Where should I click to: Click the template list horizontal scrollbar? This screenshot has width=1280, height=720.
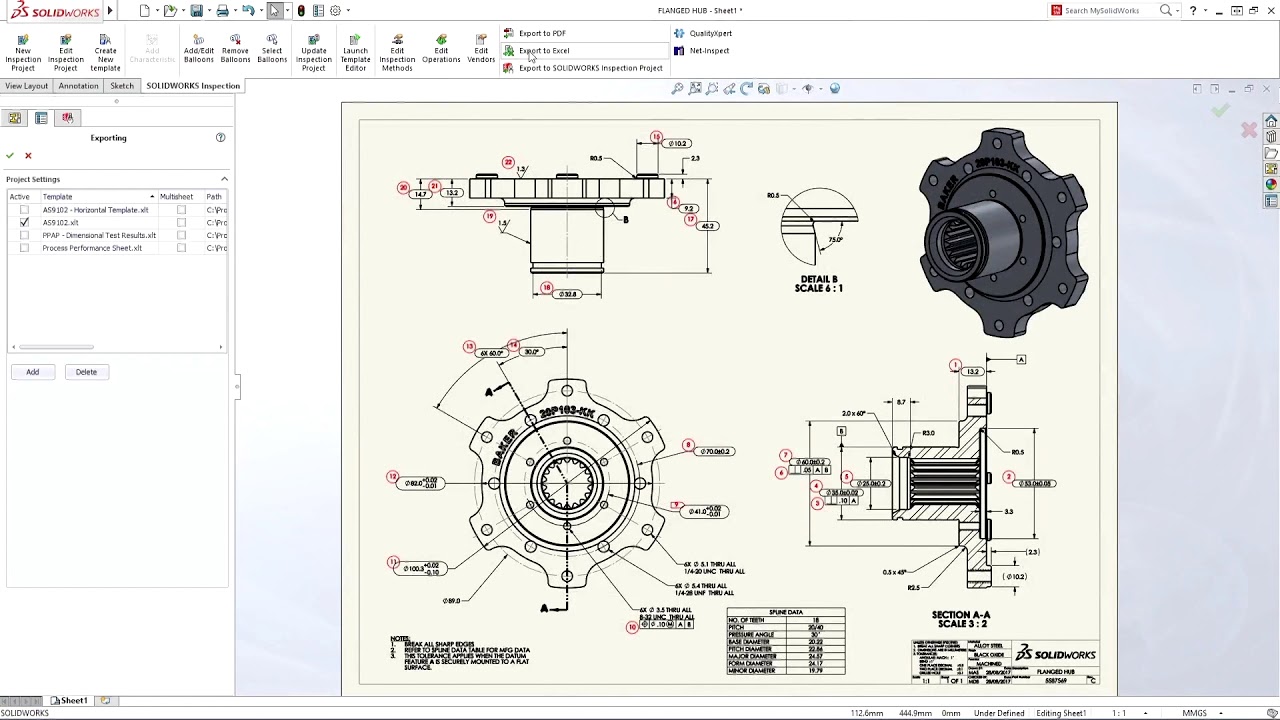56,347
